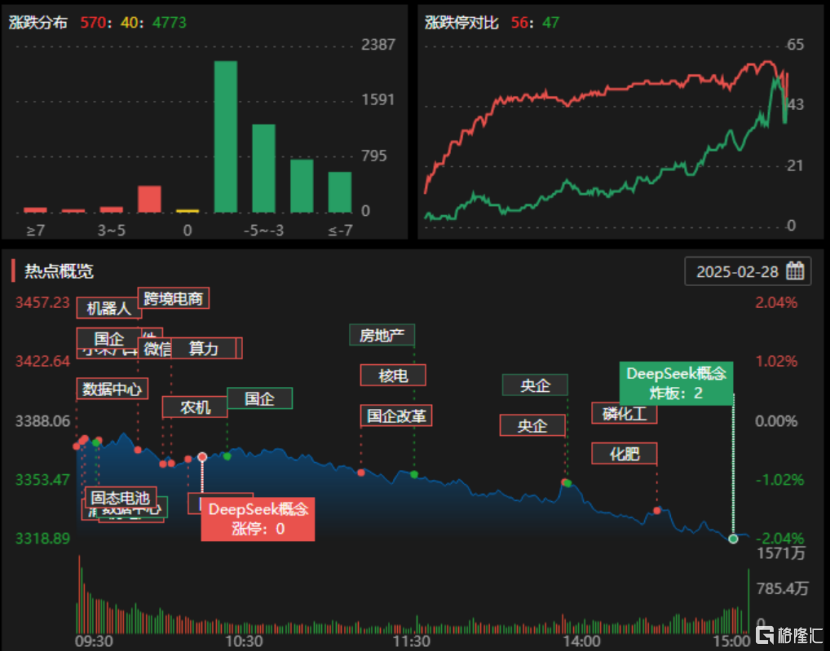Image resolution: width=830 pixels, height=652 pixels.
Task: Click the green DeepSeek概念 炸板 tooltip
Action: click(x=676, y=383)
